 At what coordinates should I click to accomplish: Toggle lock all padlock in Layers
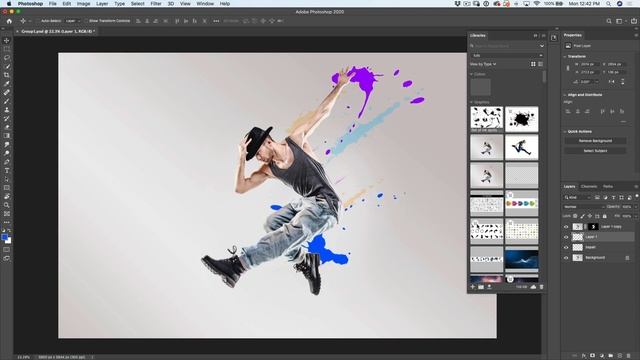pyautogui.click(x=604, y=216)
